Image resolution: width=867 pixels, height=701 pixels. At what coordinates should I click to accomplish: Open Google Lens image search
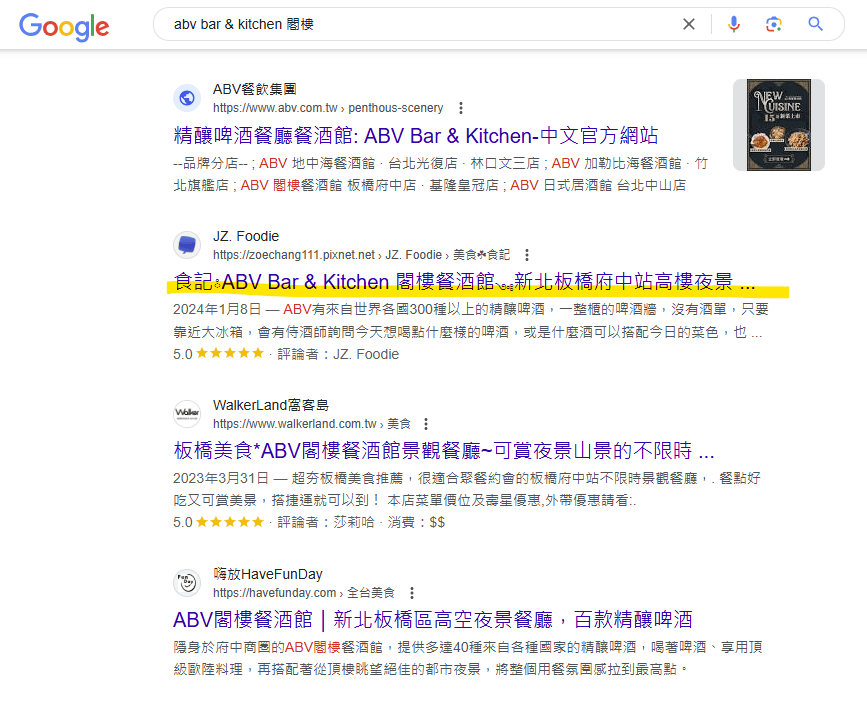pyautogui.click(x=773, y=24)
